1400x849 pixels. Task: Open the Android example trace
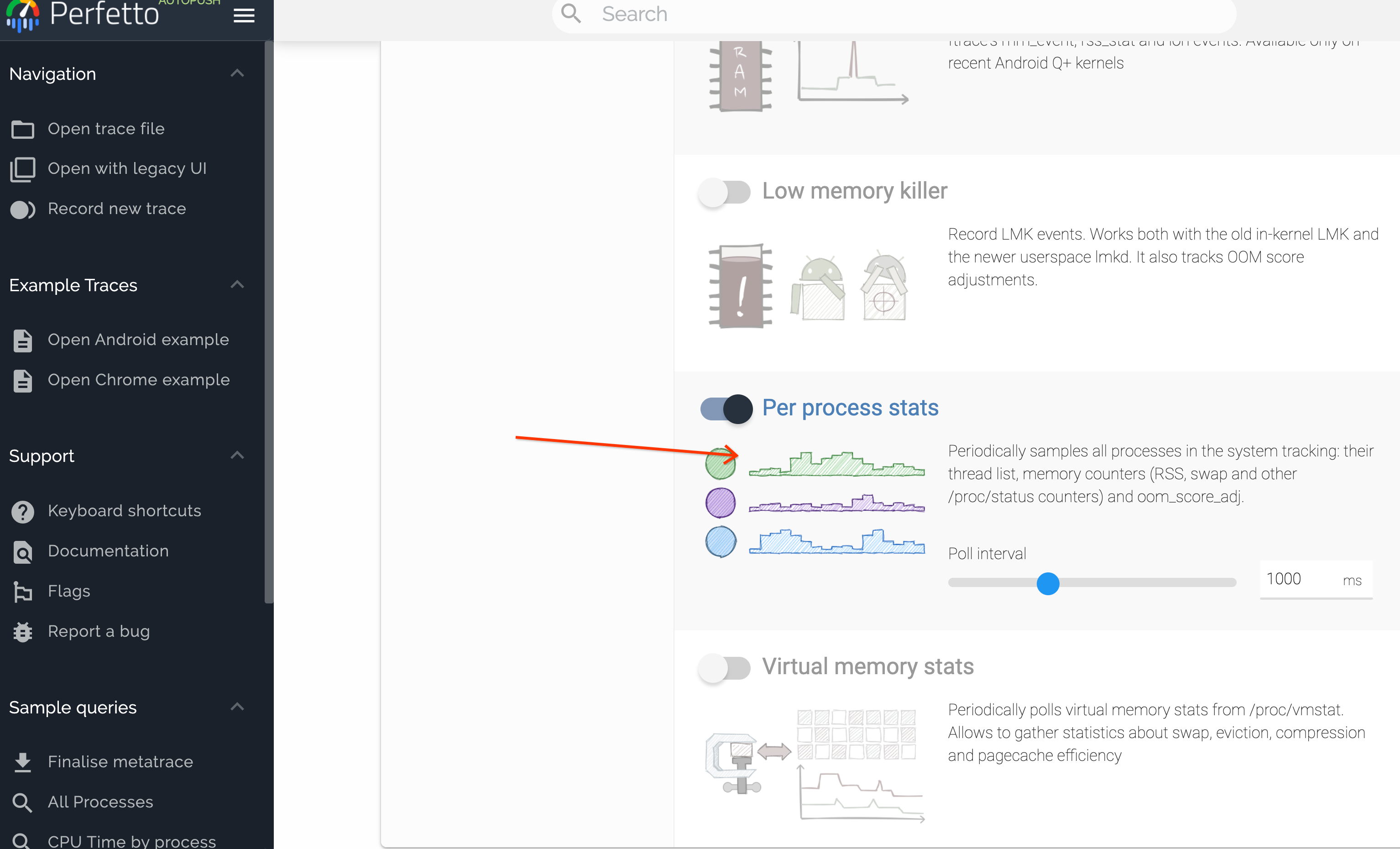138,339
